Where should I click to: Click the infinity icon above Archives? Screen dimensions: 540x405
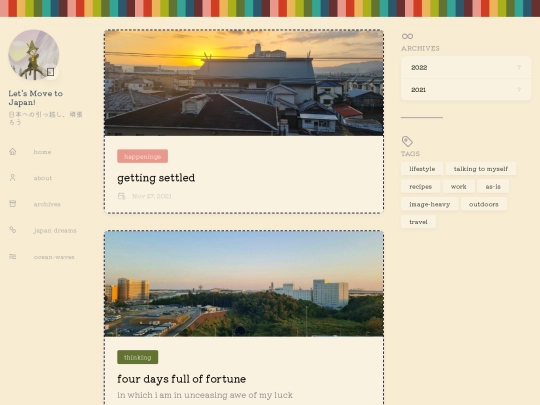pos(407,36)
